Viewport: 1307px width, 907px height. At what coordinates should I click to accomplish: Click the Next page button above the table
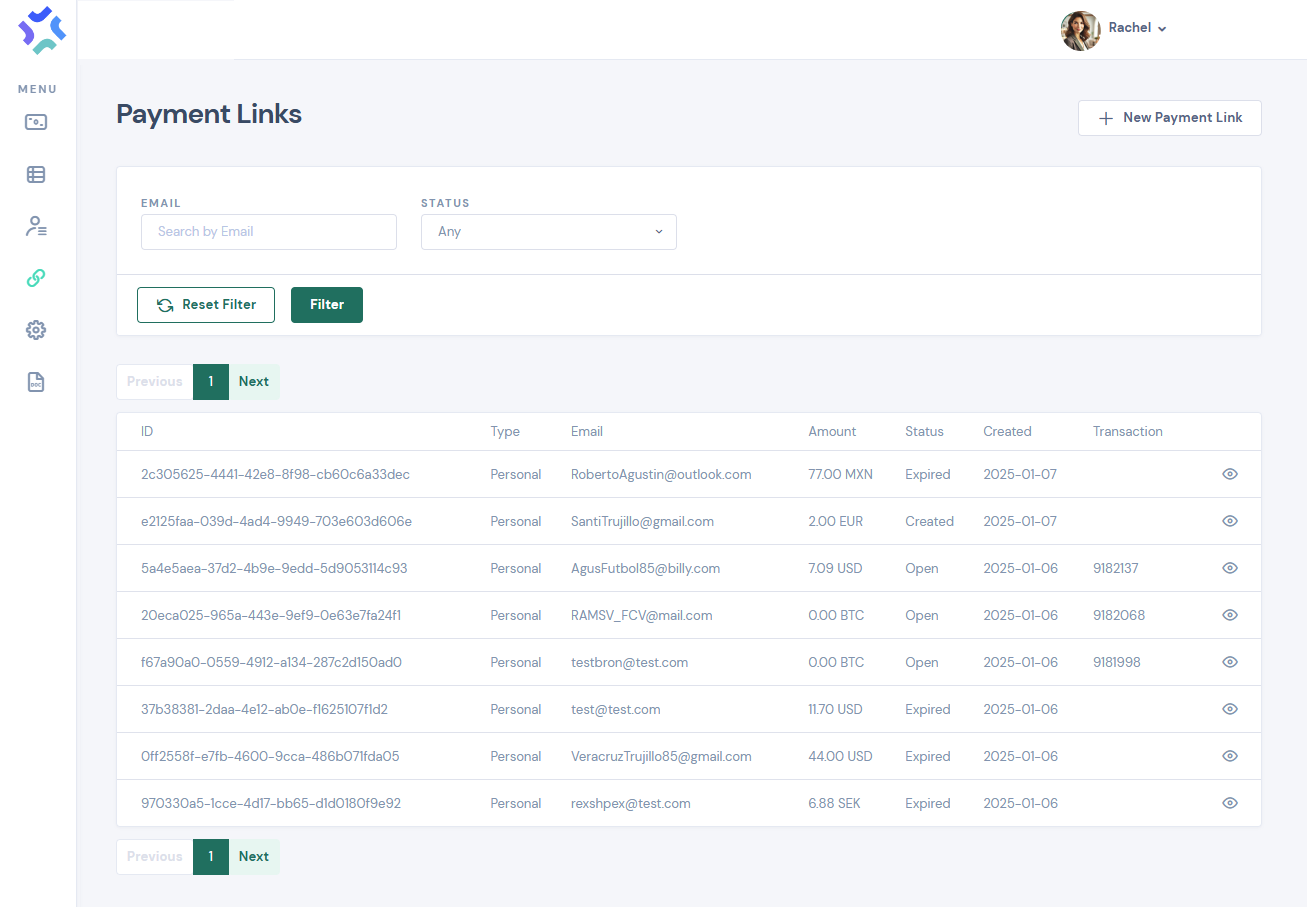[254, 382]
